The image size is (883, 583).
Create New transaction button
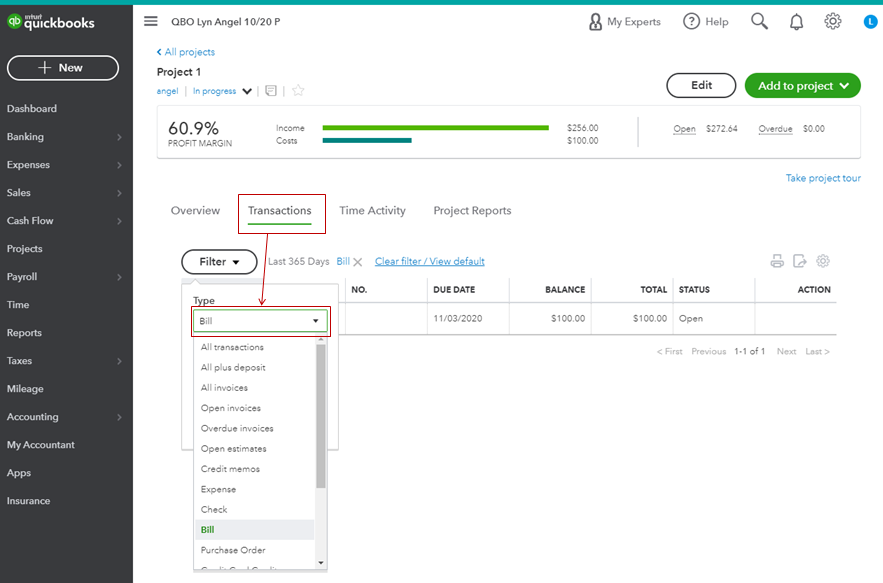pos(63,68)
